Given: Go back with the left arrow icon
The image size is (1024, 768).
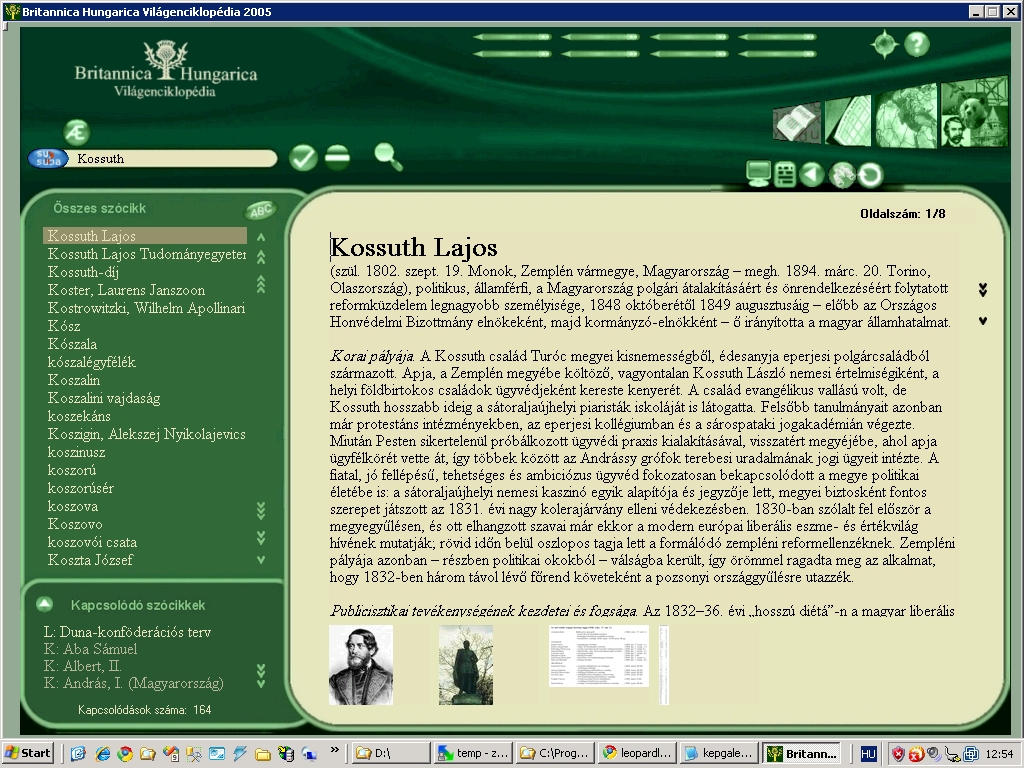Looking at the screenshot, I should coord(812,174).
